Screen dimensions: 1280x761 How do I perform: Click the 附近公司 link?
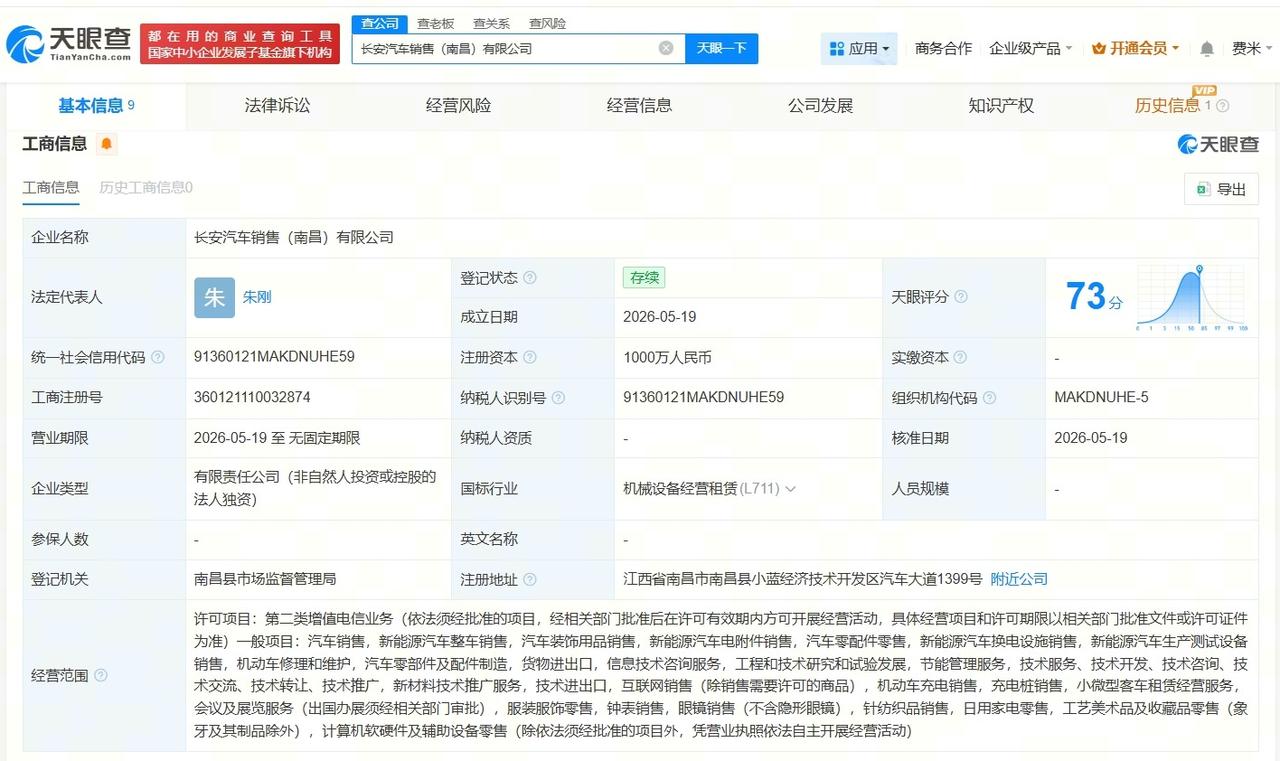click(x=1019, y=579)
